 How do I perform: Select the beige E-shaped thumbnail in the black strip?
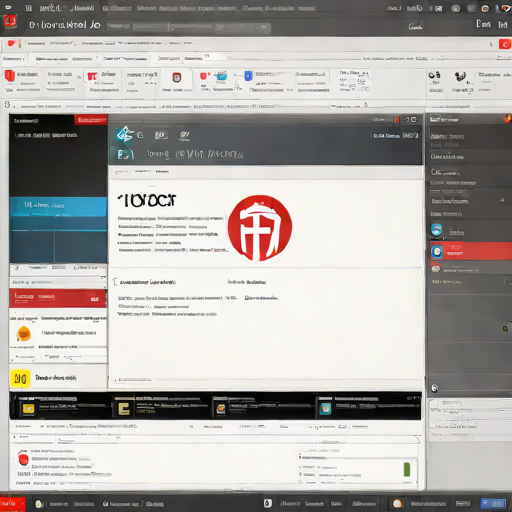click(124, 408)
